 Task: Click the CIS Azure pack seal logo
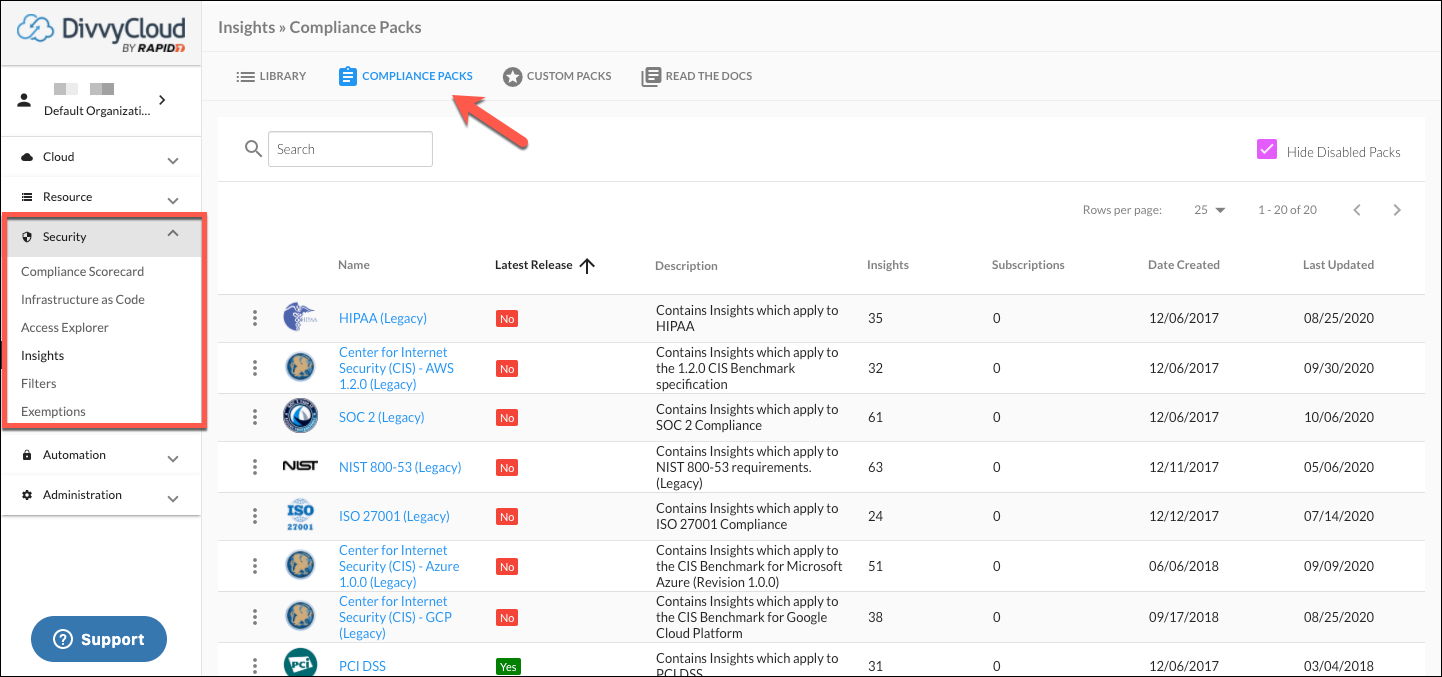(x=300, y=566)
